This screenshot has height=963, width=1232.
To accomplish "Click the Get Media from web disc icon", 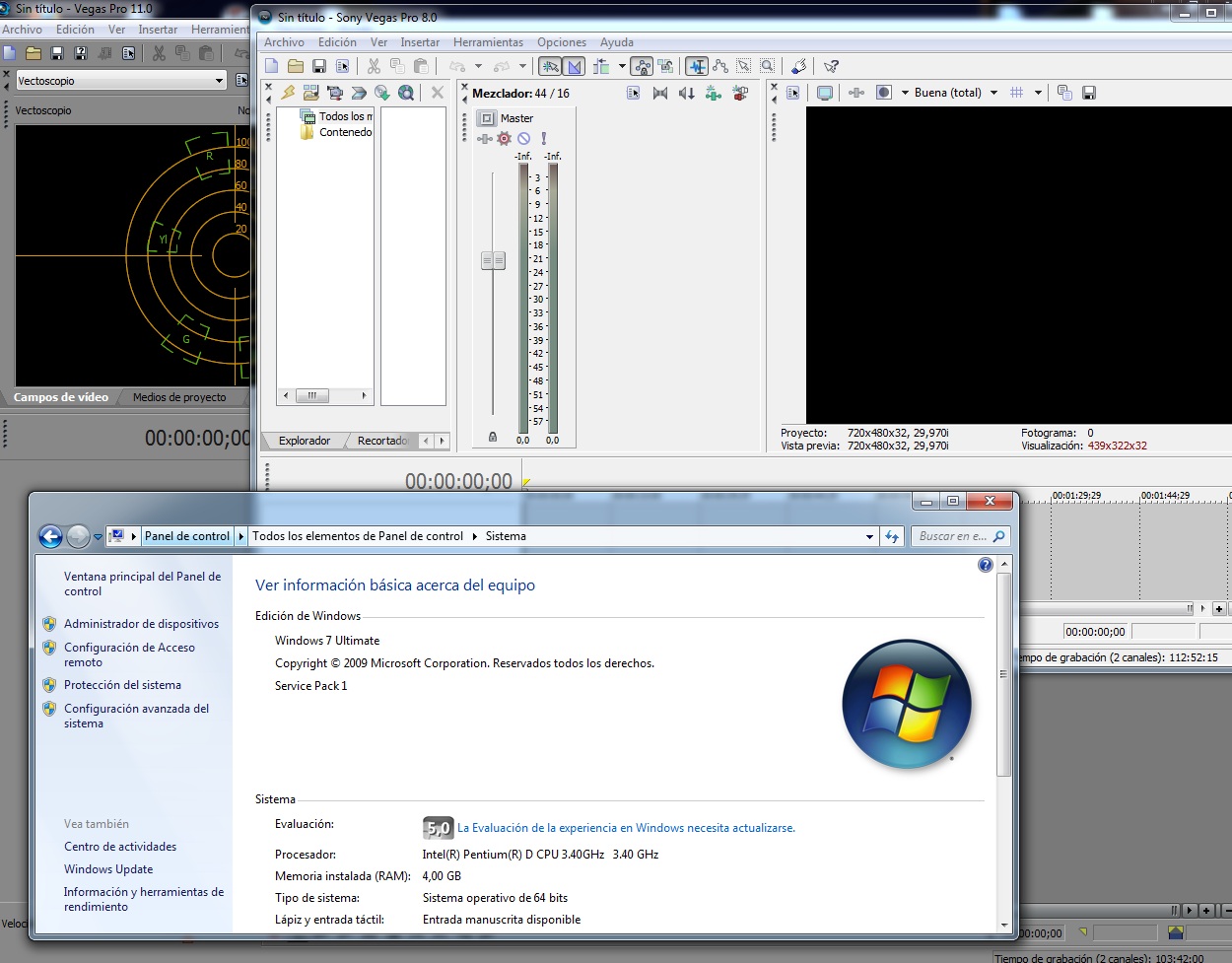I will coord(406,93).
